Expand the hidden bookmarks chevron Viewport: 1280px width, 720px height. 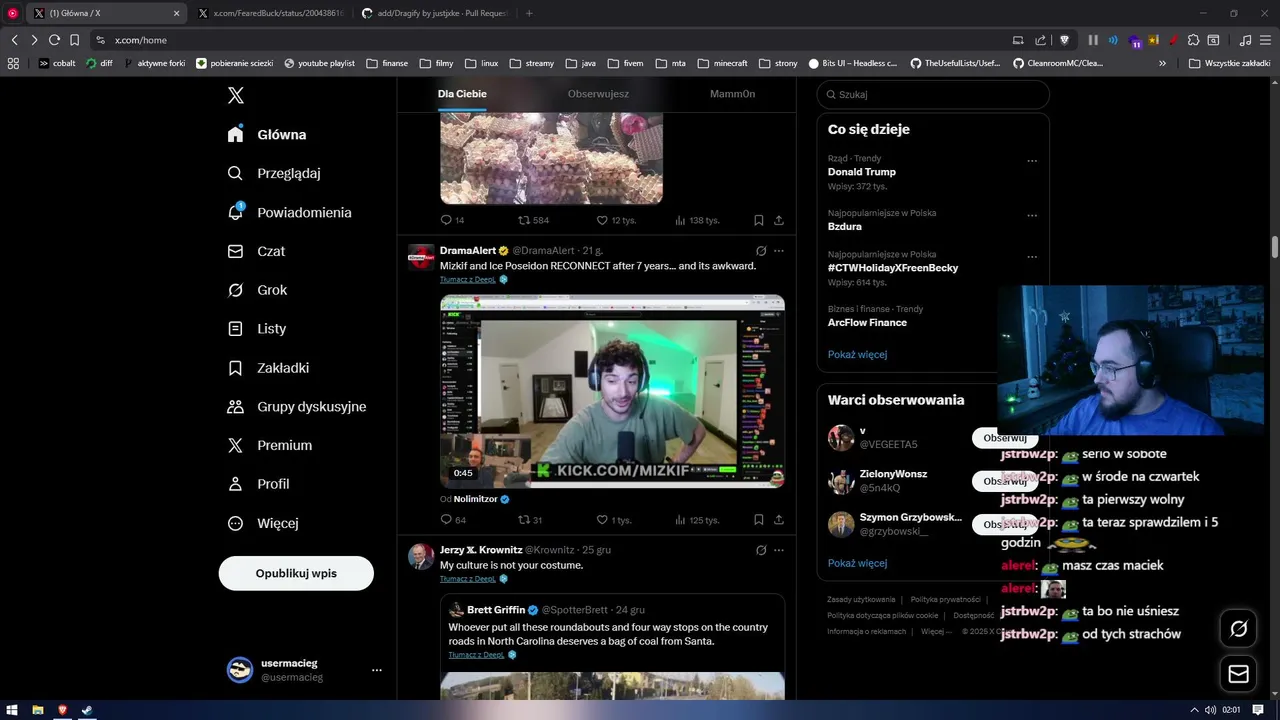pyautogui.click(x=1162, y=63)
